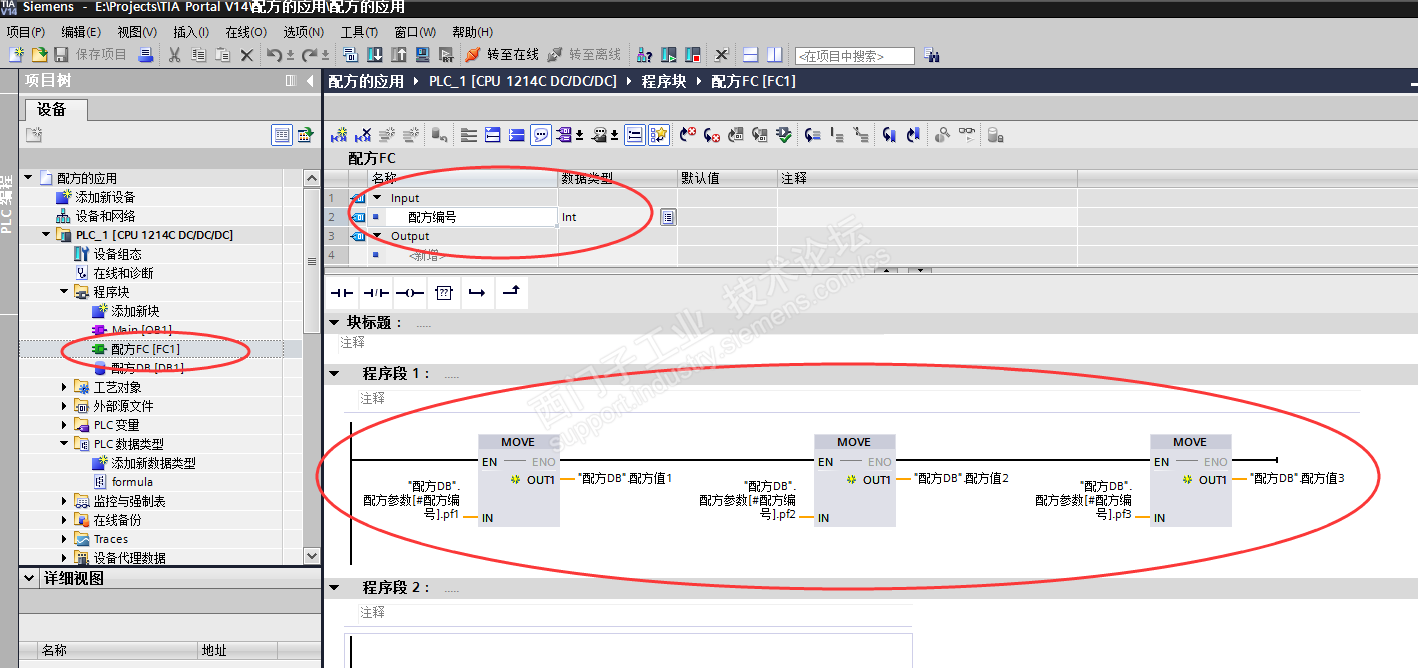The width and height of the screenshot is (1418, 668).
Task: Click 添加新块 in program blocks
Action: tap(135, 311)
